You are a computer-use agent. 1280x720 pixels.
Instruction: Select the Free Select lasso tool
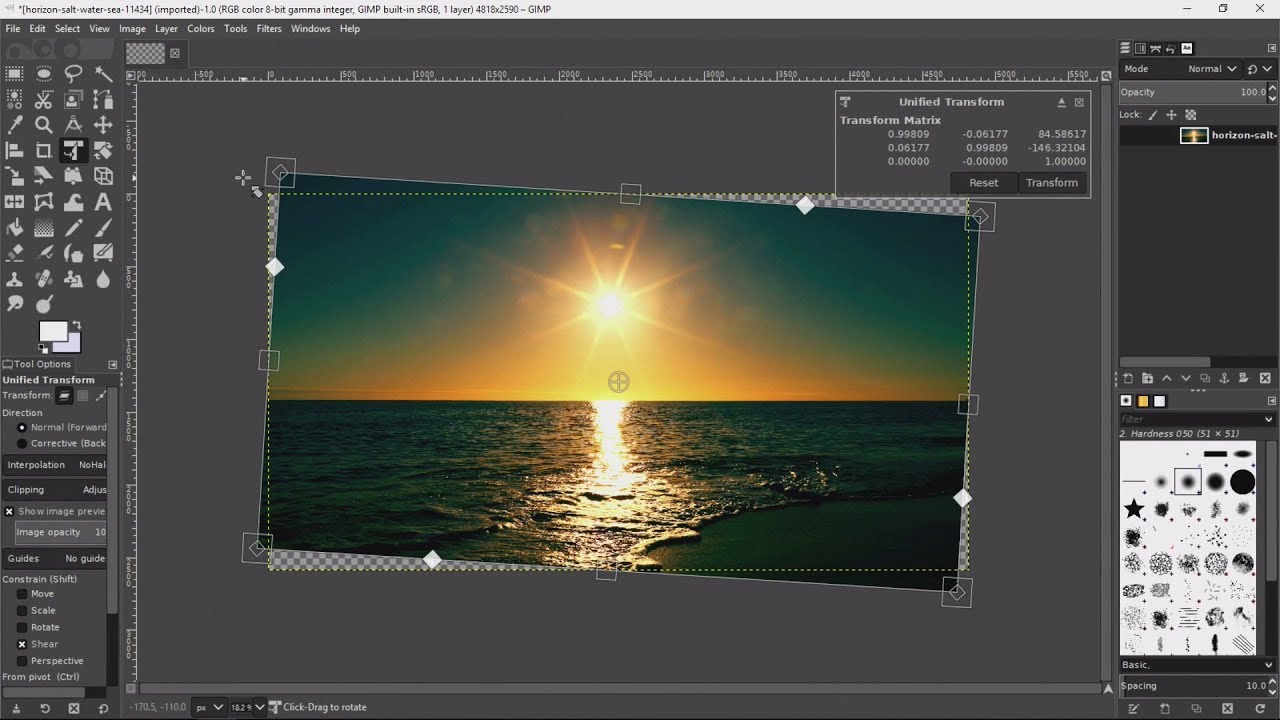(73, 74)
